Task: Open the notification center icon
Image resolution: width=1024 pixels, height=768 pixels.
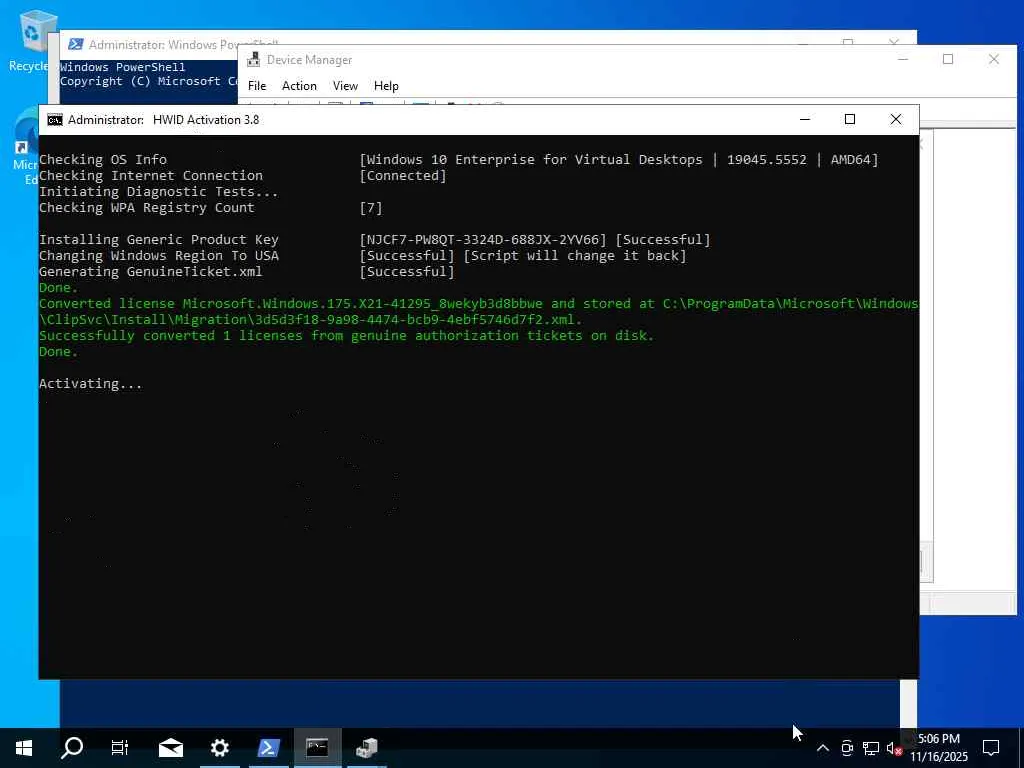Action: point(991,748)
